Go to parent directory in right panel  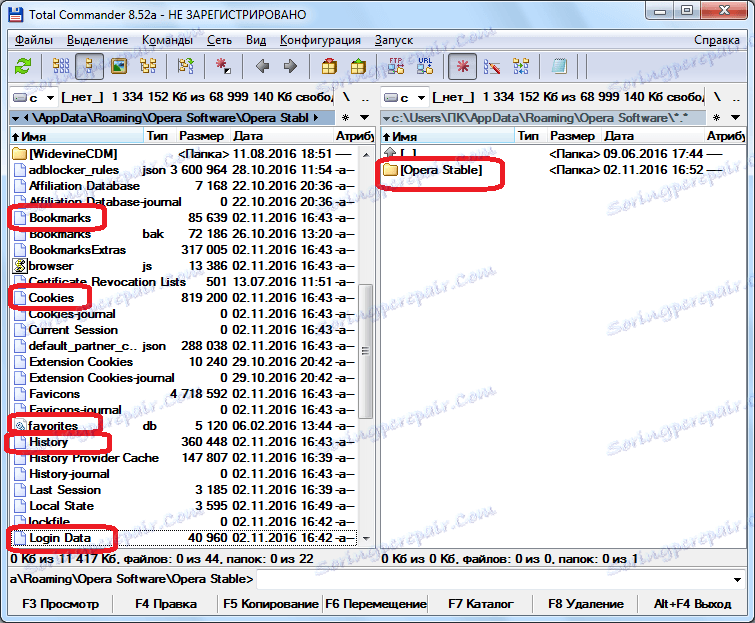736,97
